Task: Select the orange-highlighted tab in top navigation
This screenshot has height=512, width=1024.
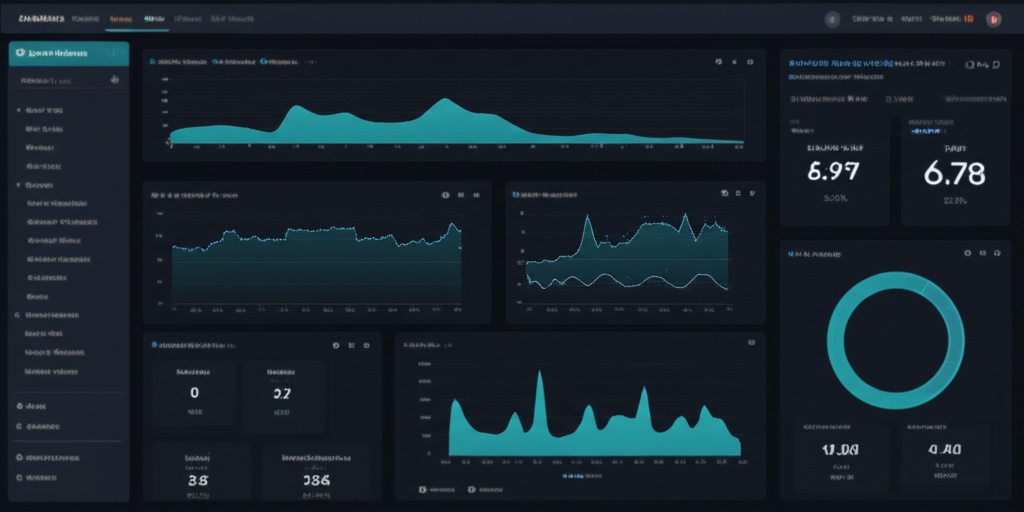Action: 121,19
